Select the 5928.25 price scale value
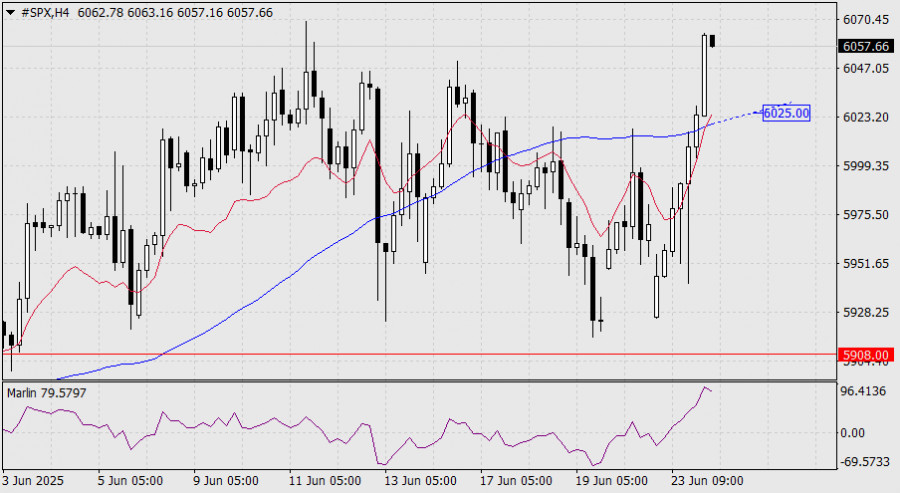 point(866,312)
